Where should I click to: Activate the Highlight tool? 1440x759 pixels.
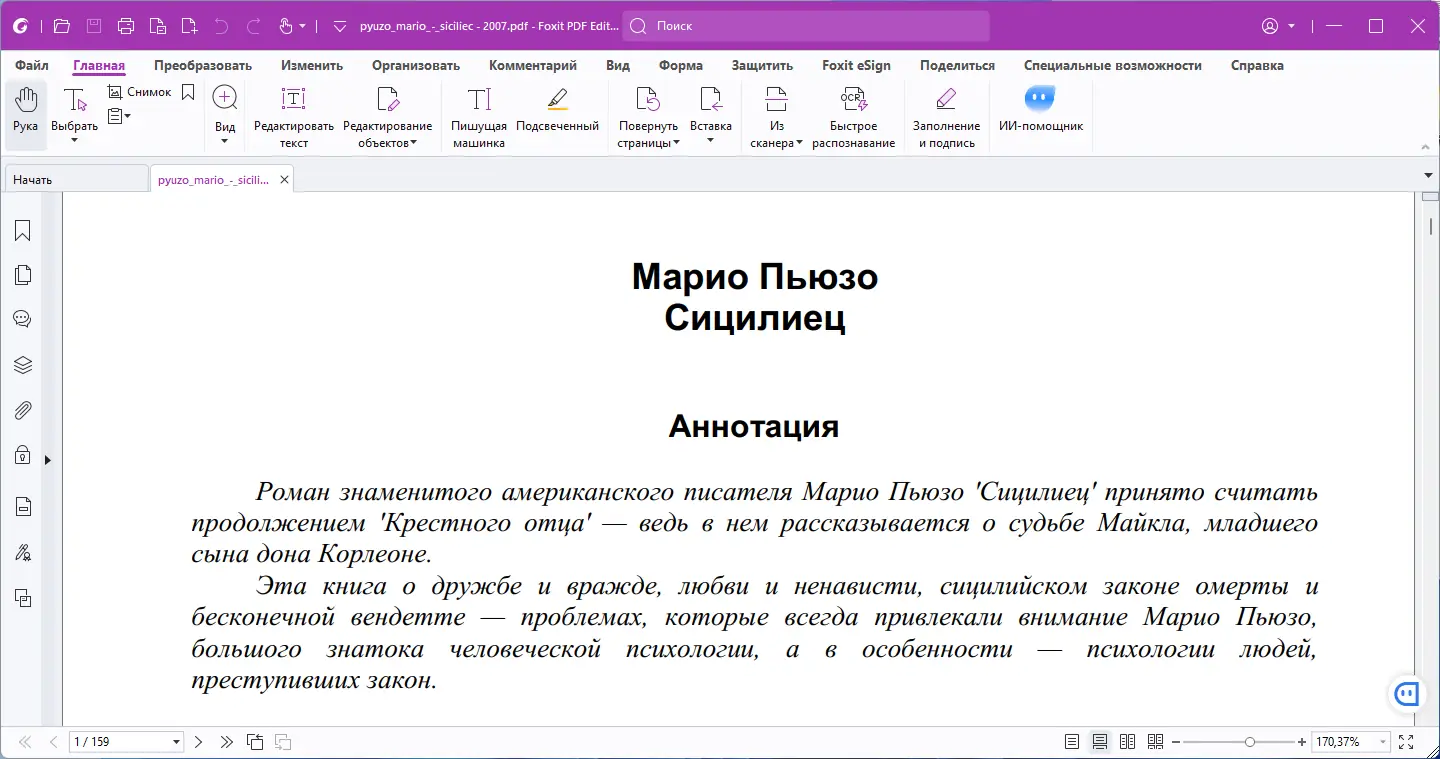pos(557,109)
